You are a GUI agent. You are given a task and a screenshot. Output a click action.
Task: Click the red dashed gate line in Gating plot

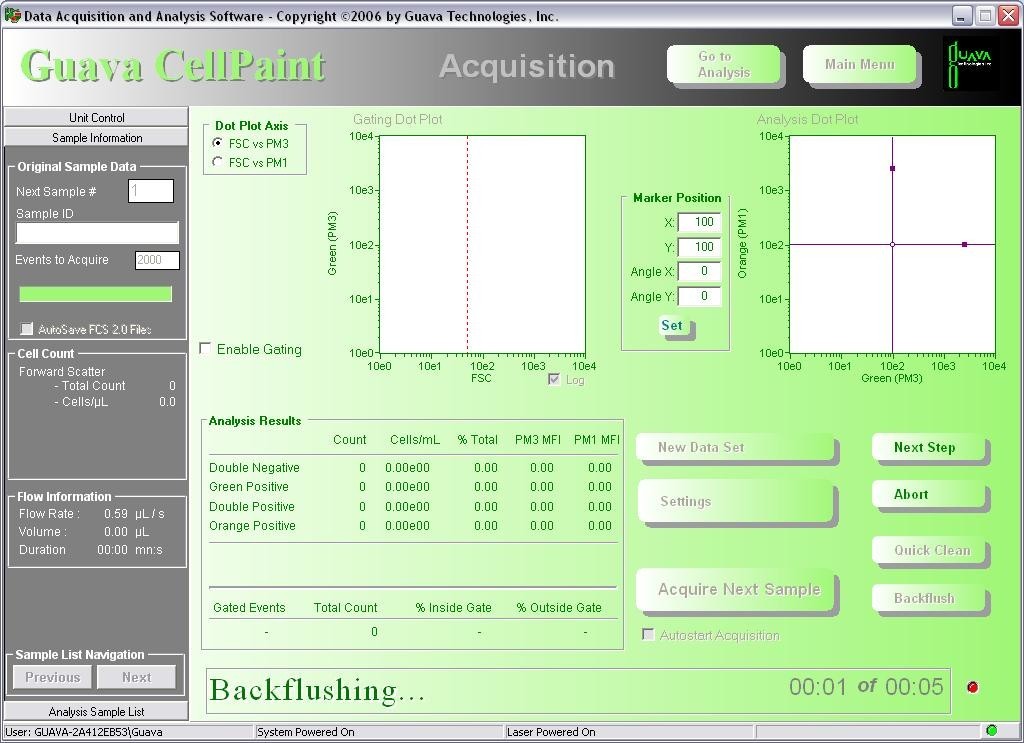pyautogui.click(x=468, y=244)
